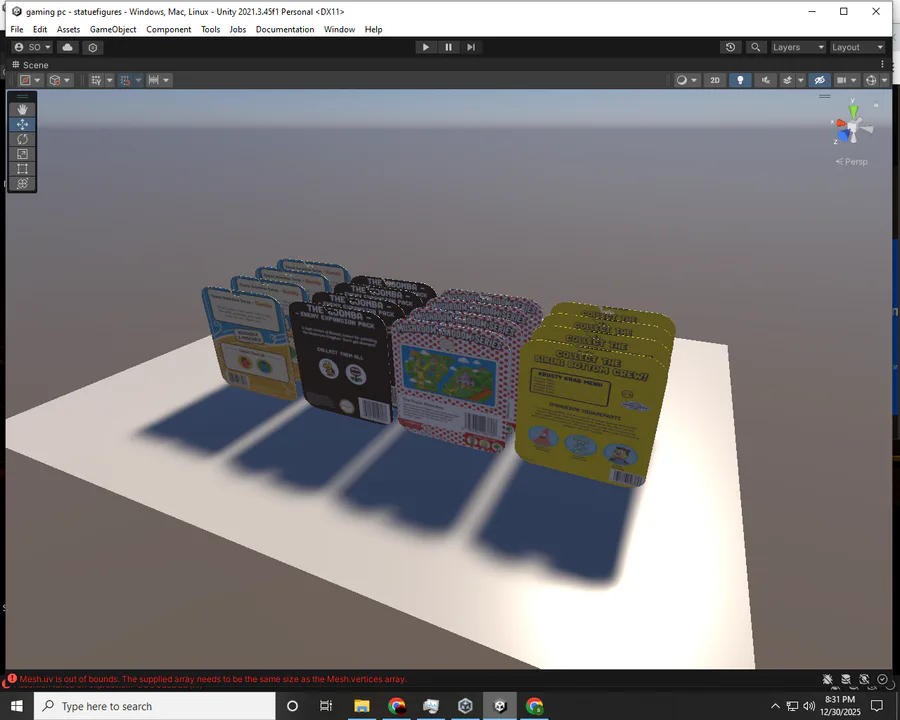The image size is (900, 720).
Task: Switch to the Scene tab
Action: pyautogui.click(x=30, y=64)
